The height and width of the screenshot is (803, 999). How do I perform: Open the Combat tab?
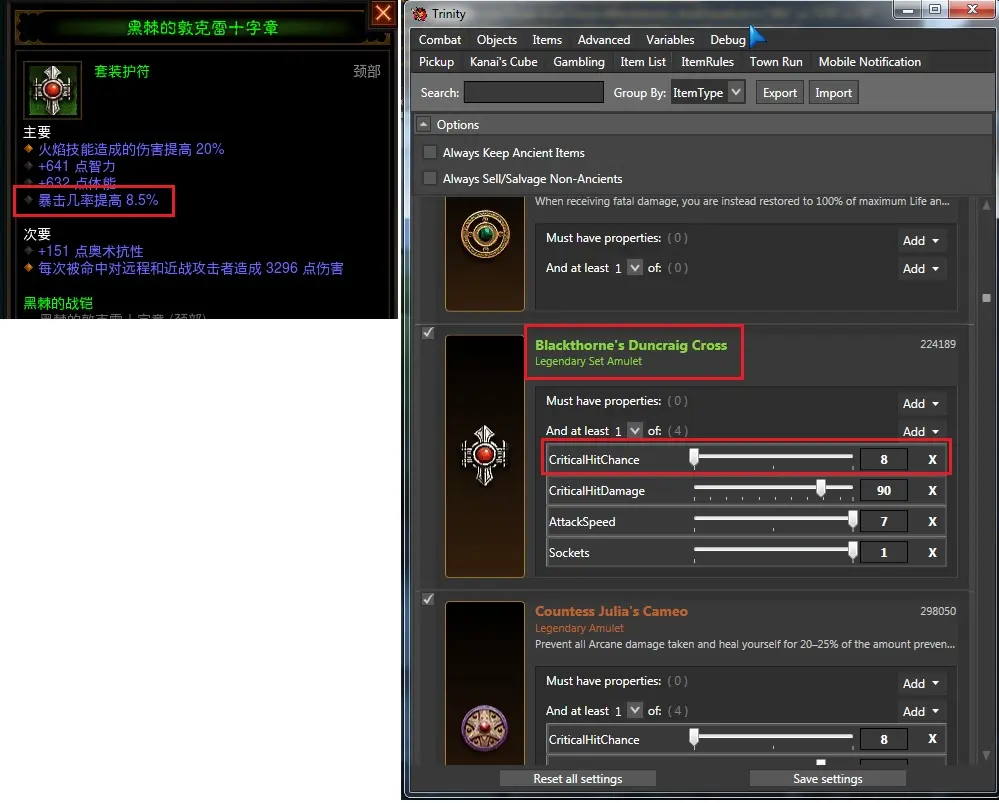(440, 40)
